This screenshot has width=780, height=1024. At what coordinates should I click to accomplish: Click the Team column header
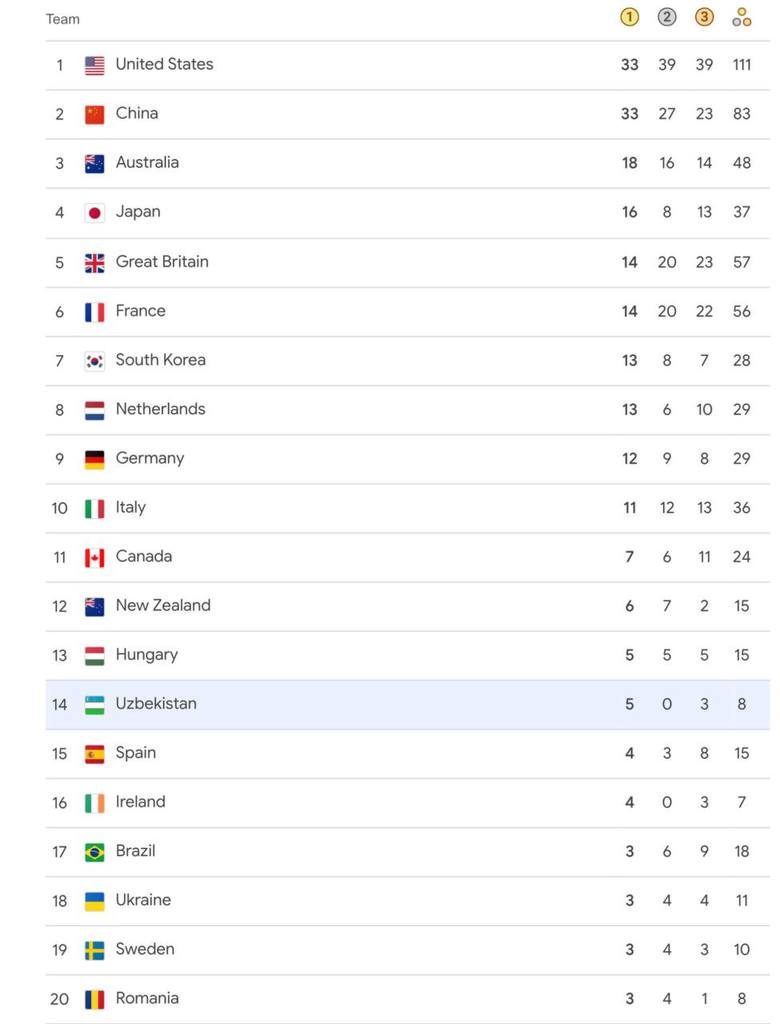63,19
